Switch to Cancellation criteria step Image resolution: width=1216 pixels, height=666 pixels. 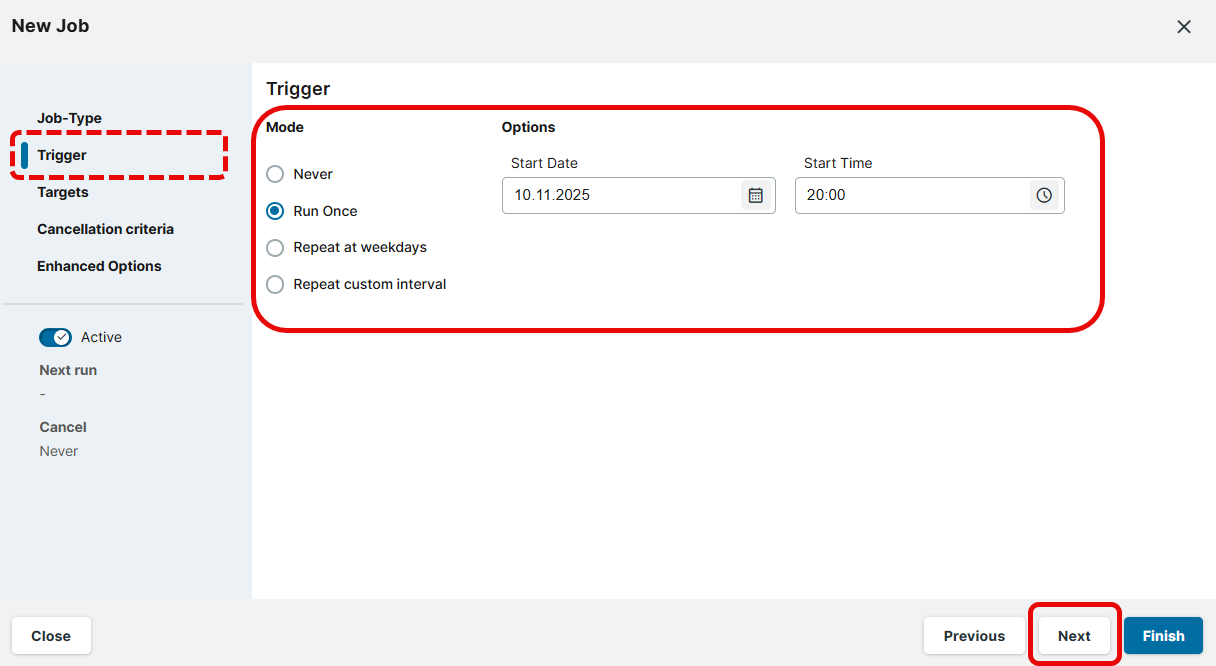[105, 229]
